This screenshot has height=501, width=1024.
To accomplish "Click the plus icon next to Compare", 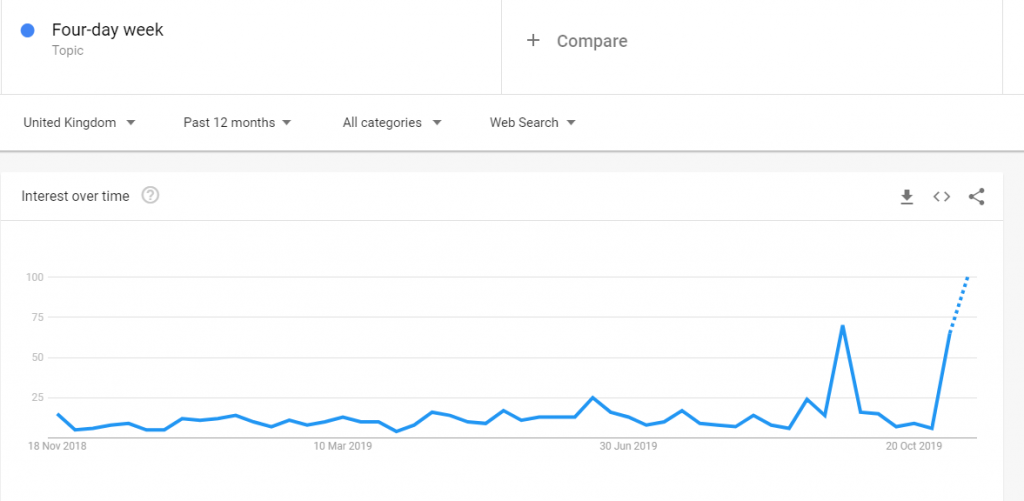I will [534, 40].
